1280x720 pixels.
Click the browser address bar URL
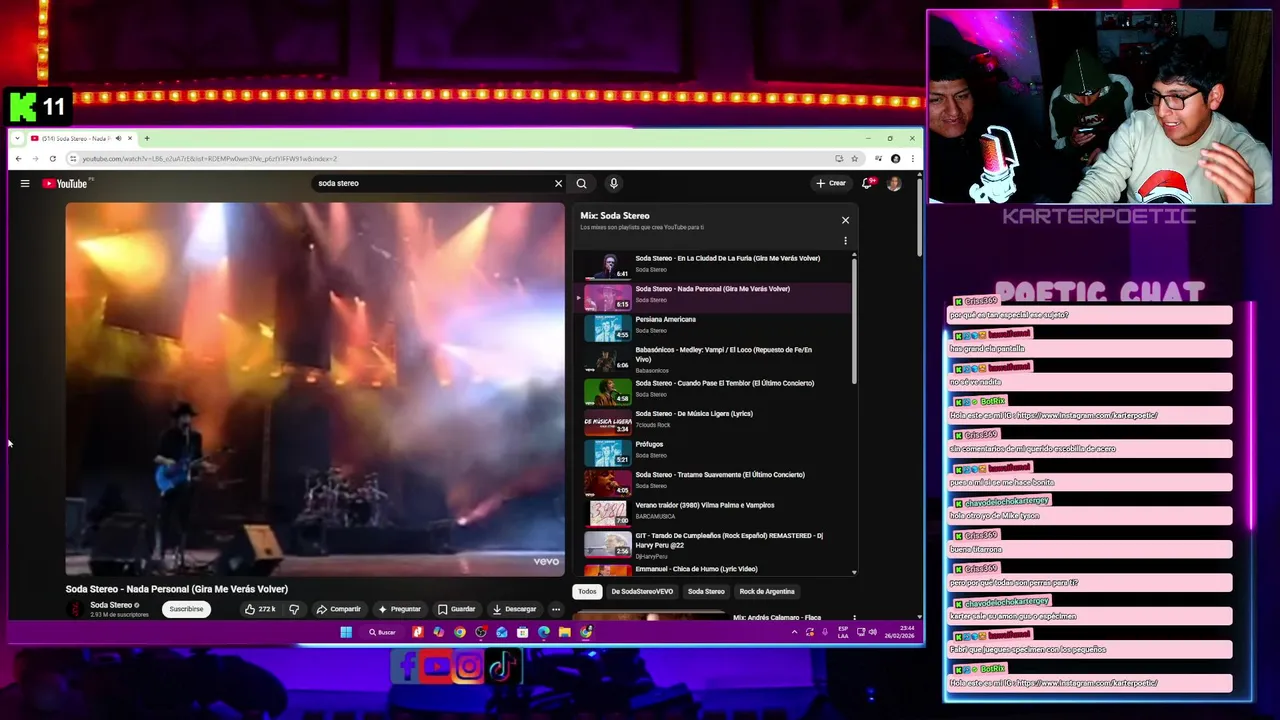[210, 158]
